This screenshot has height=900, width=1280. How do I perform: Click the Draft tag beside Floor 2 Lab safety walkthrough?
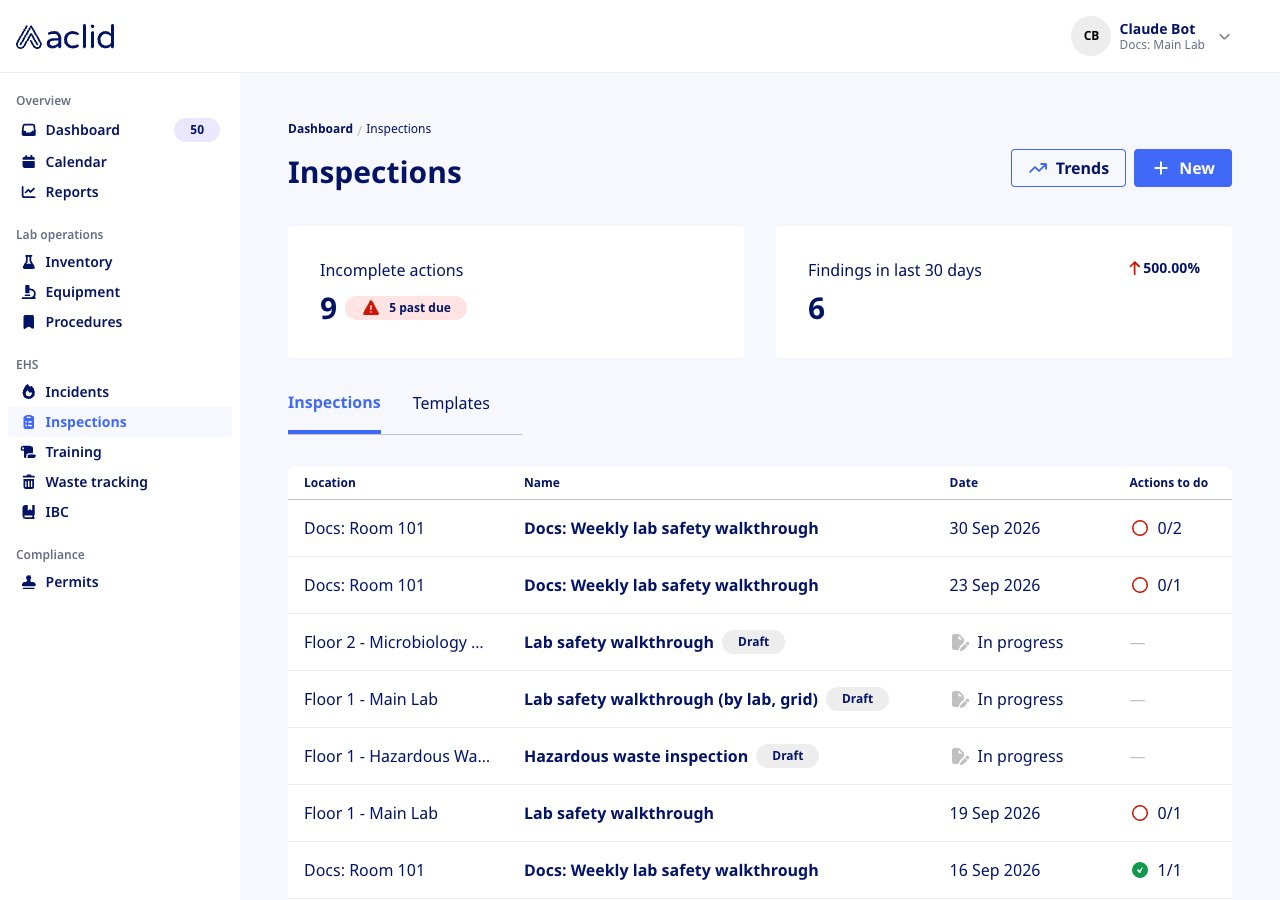tap(754, 642)
